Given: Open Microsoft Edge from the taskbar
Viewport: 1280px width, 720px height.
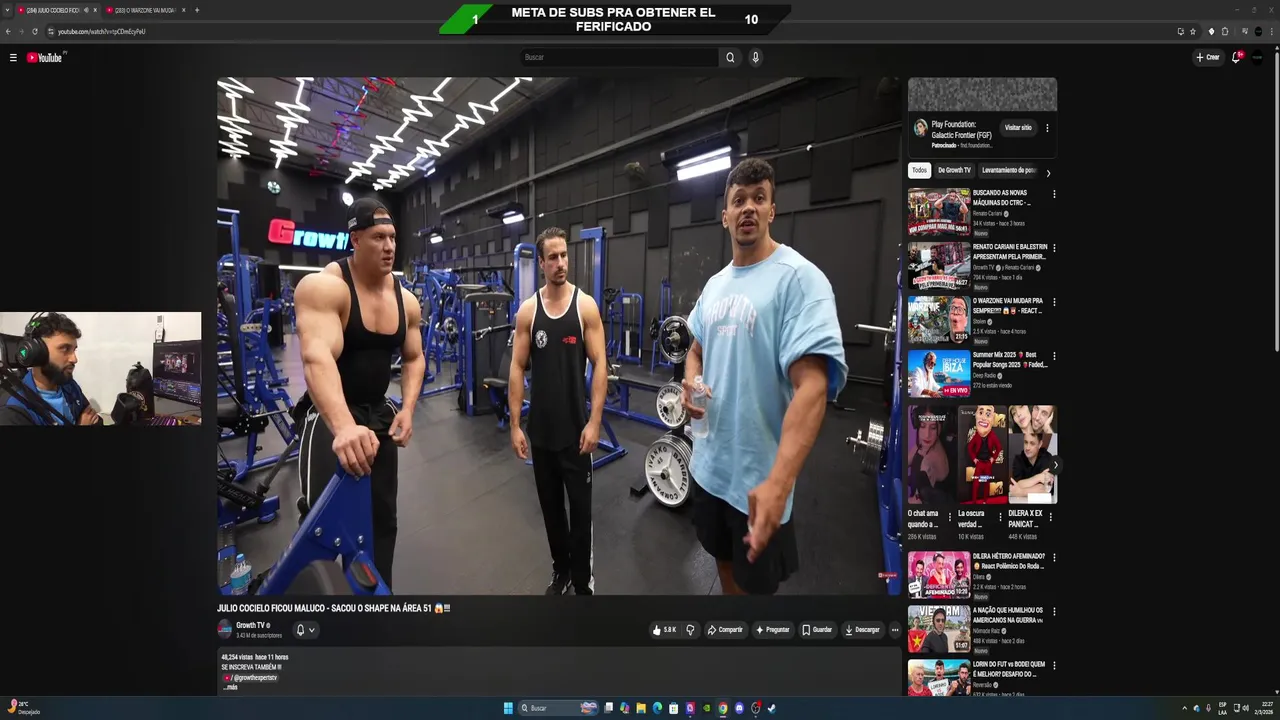Looking at the screenshot, I should (657, 708).
